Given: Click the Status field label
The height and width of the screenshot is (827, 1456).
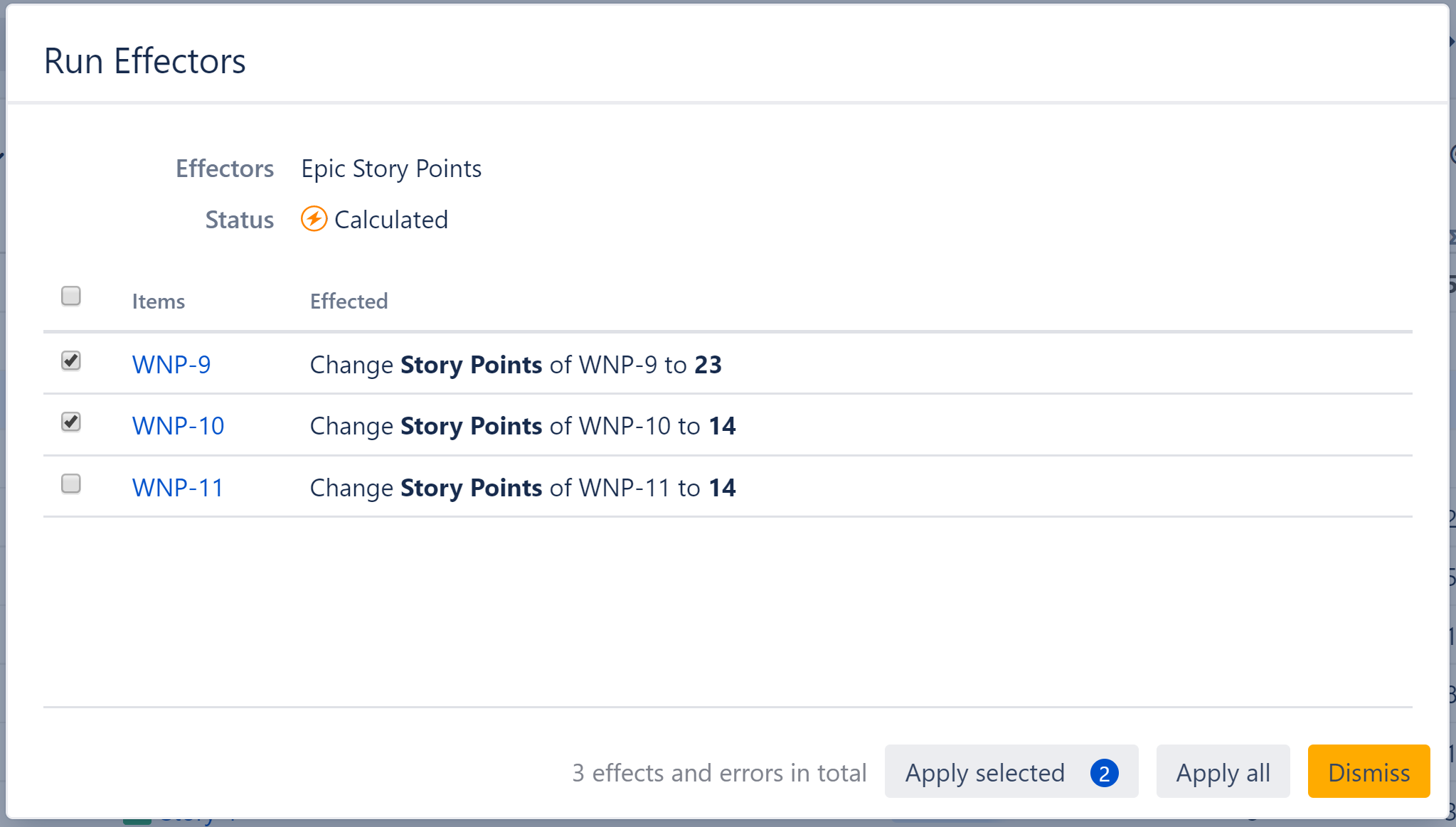Looking at the screenshot, I should (239, 219).
